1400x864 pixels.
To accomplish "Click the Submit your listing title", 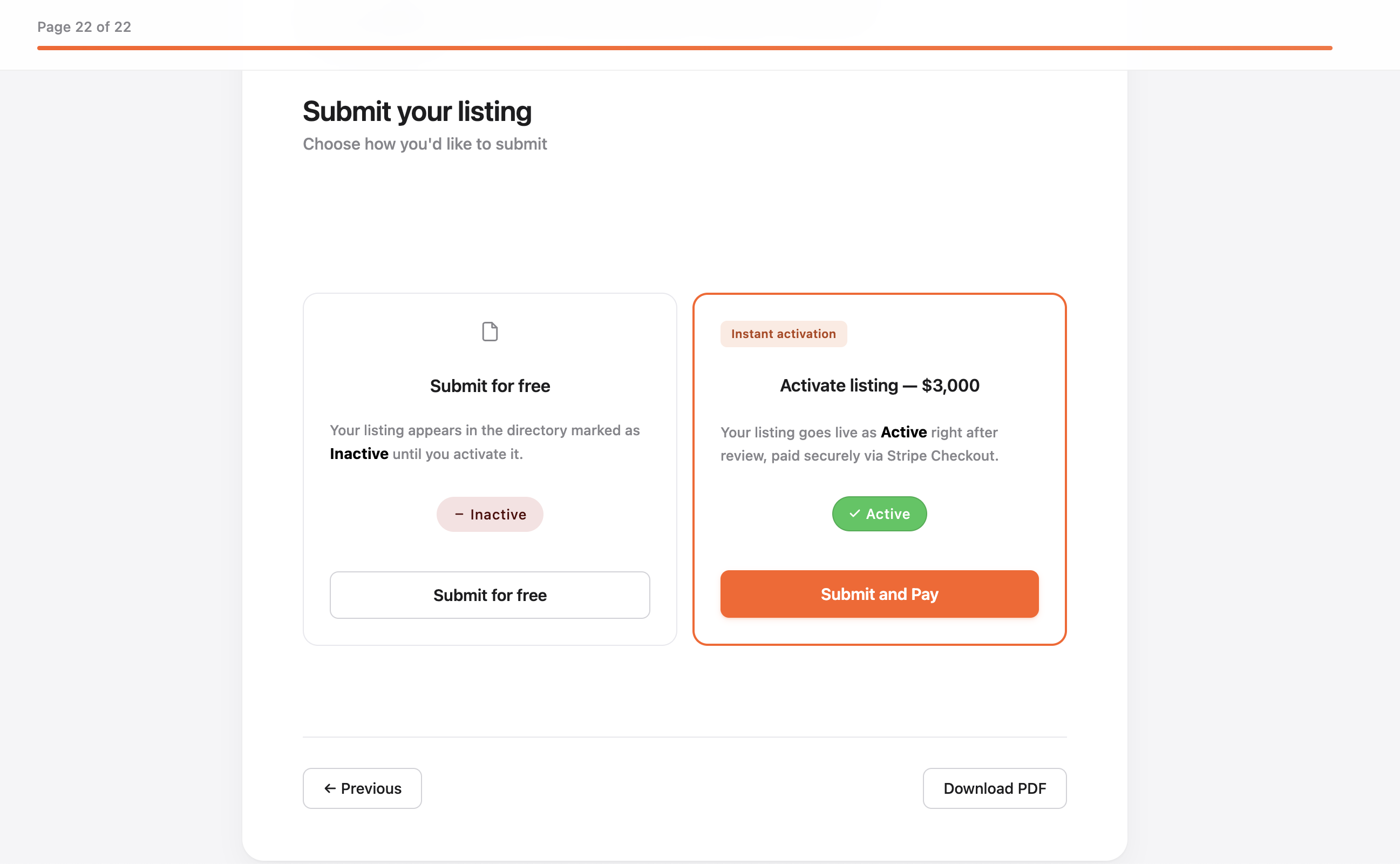I will point(417,111).
